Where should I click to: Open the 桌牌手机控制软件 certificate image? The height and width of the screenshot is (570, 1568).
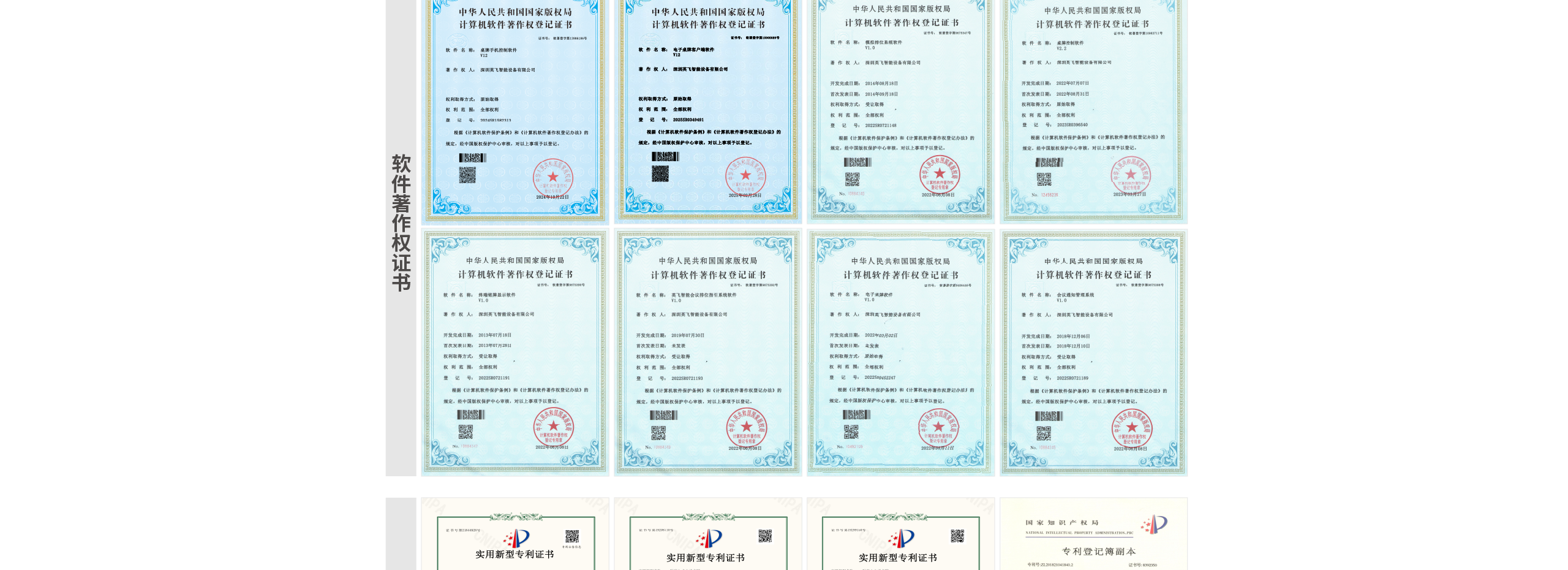pos(514,110)
